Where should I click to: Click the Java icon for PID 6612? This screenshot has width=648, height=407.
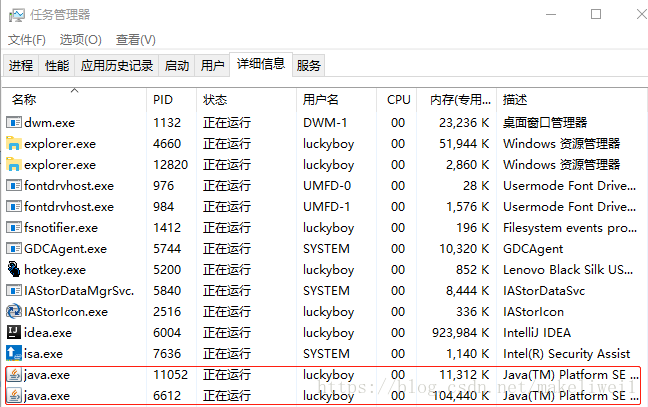pos(14,396)
